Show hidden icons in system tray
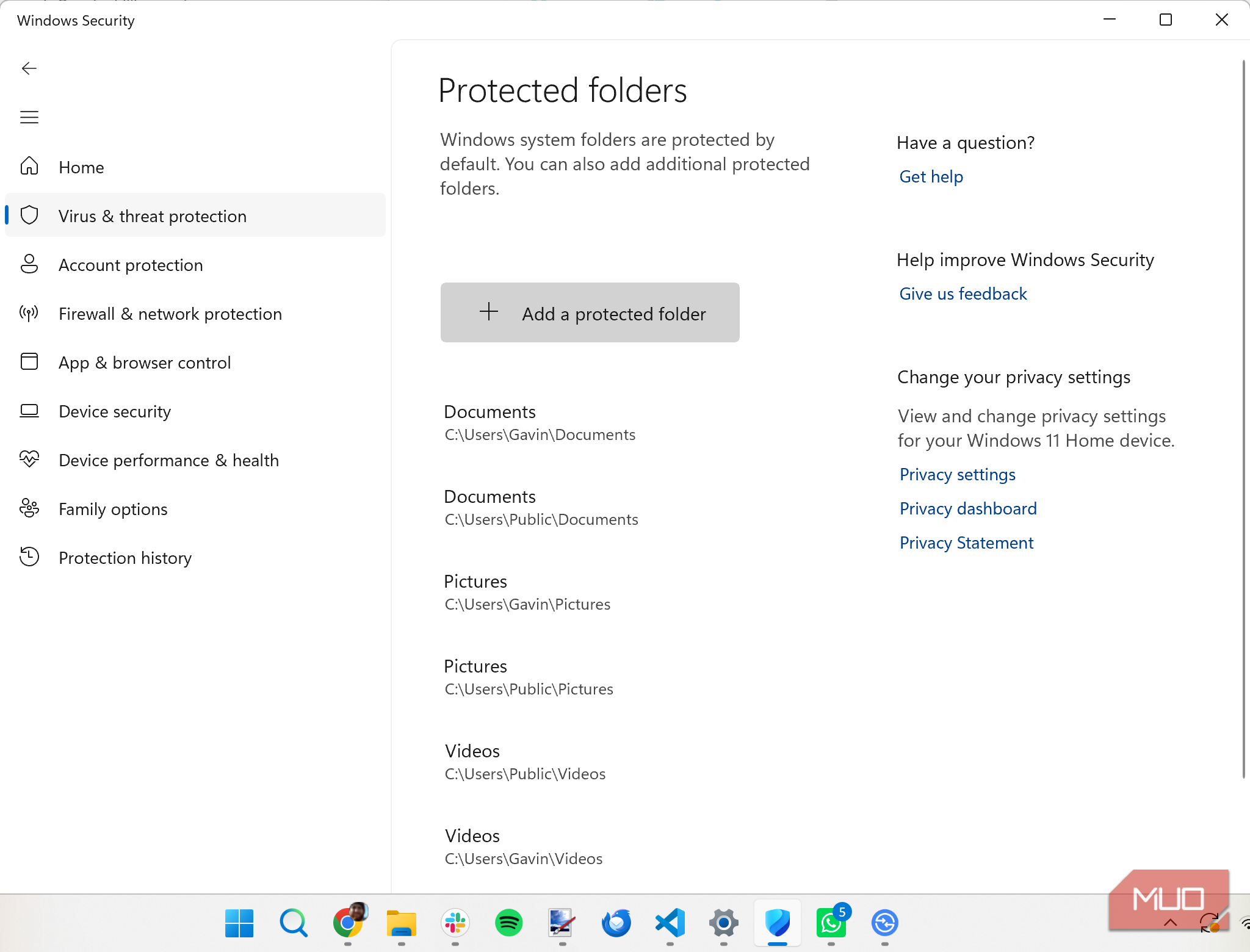Screen dimensions: 1250x952 (x=1171, y=923)
